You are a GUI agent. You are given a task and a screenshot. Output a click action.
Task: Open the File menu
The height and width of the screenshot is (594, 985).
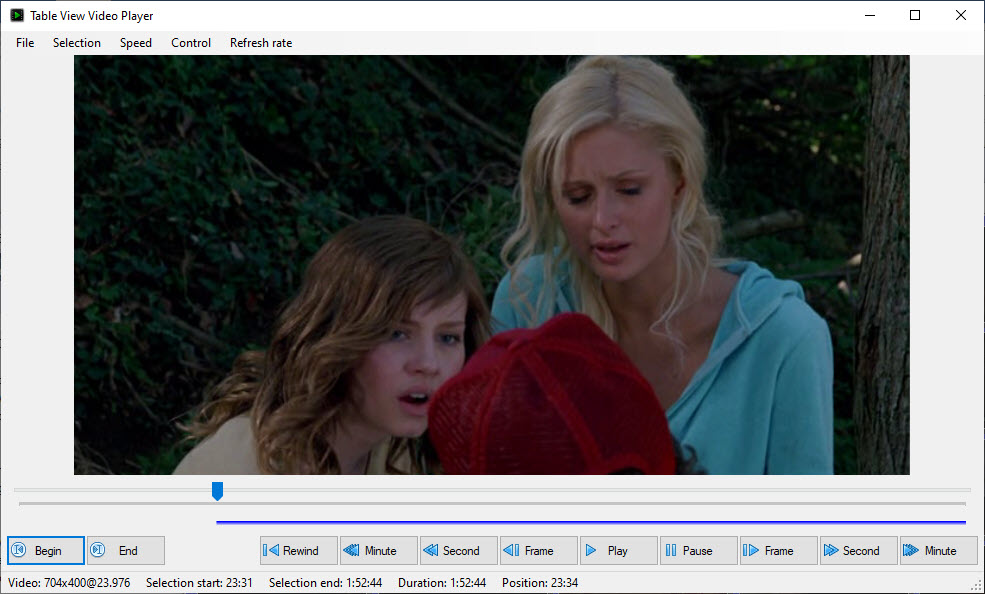[x=25, y=43]
